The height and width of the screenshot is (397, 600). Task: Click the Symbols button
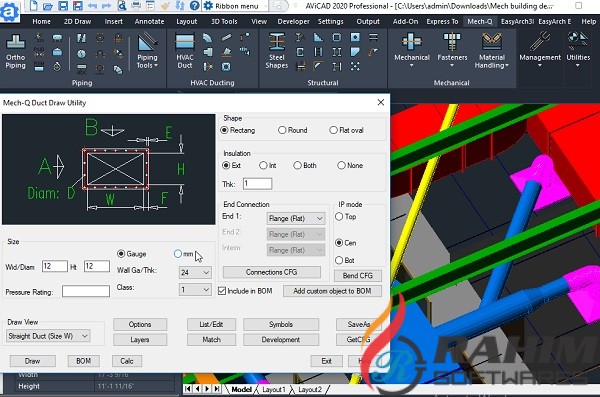pos(281,324)
